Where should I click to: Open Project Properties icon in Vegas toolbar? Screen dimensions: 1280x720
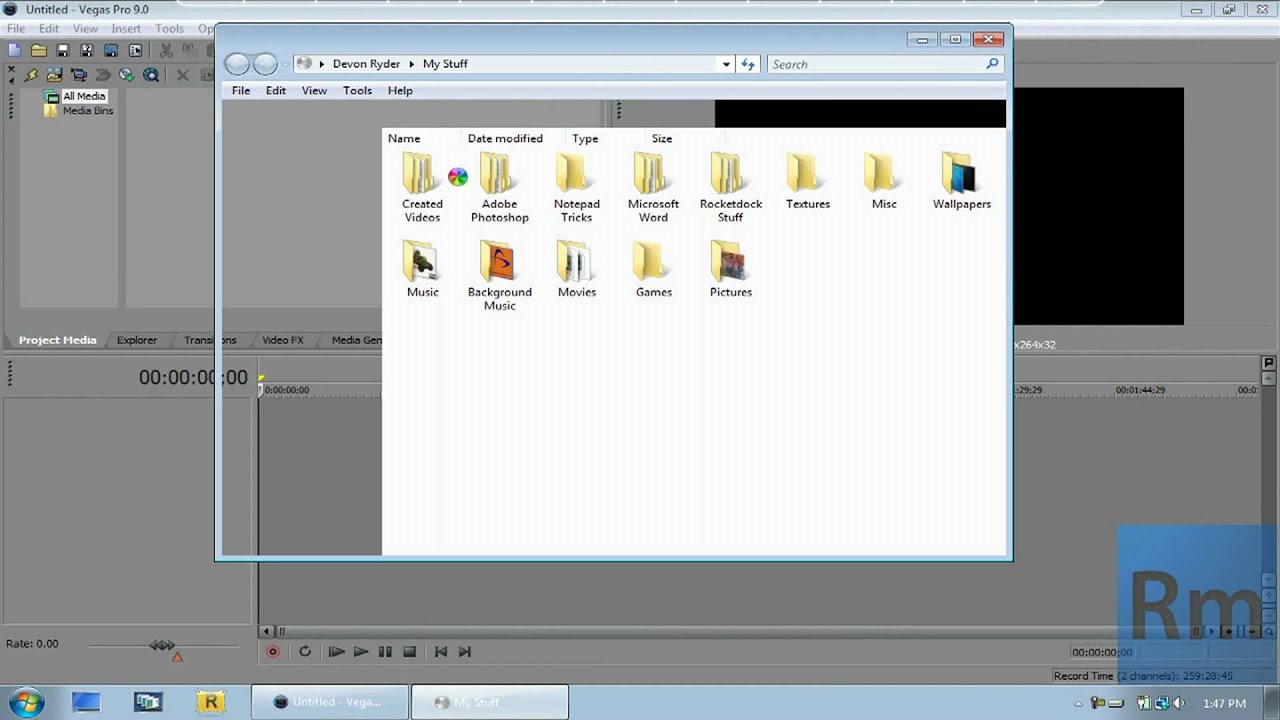point(135,50)
